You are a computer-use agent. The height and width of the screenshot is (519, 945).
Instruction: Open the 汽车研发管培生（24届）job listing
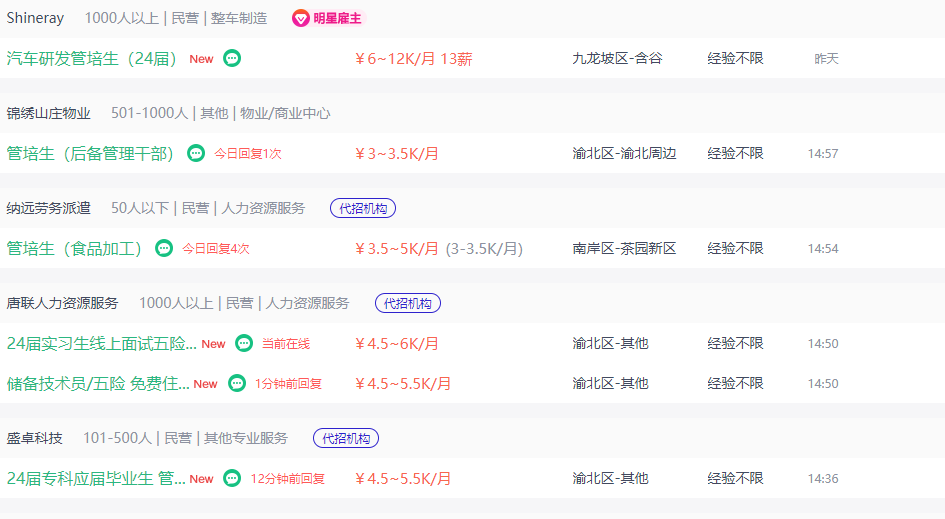tap(92, 58)
